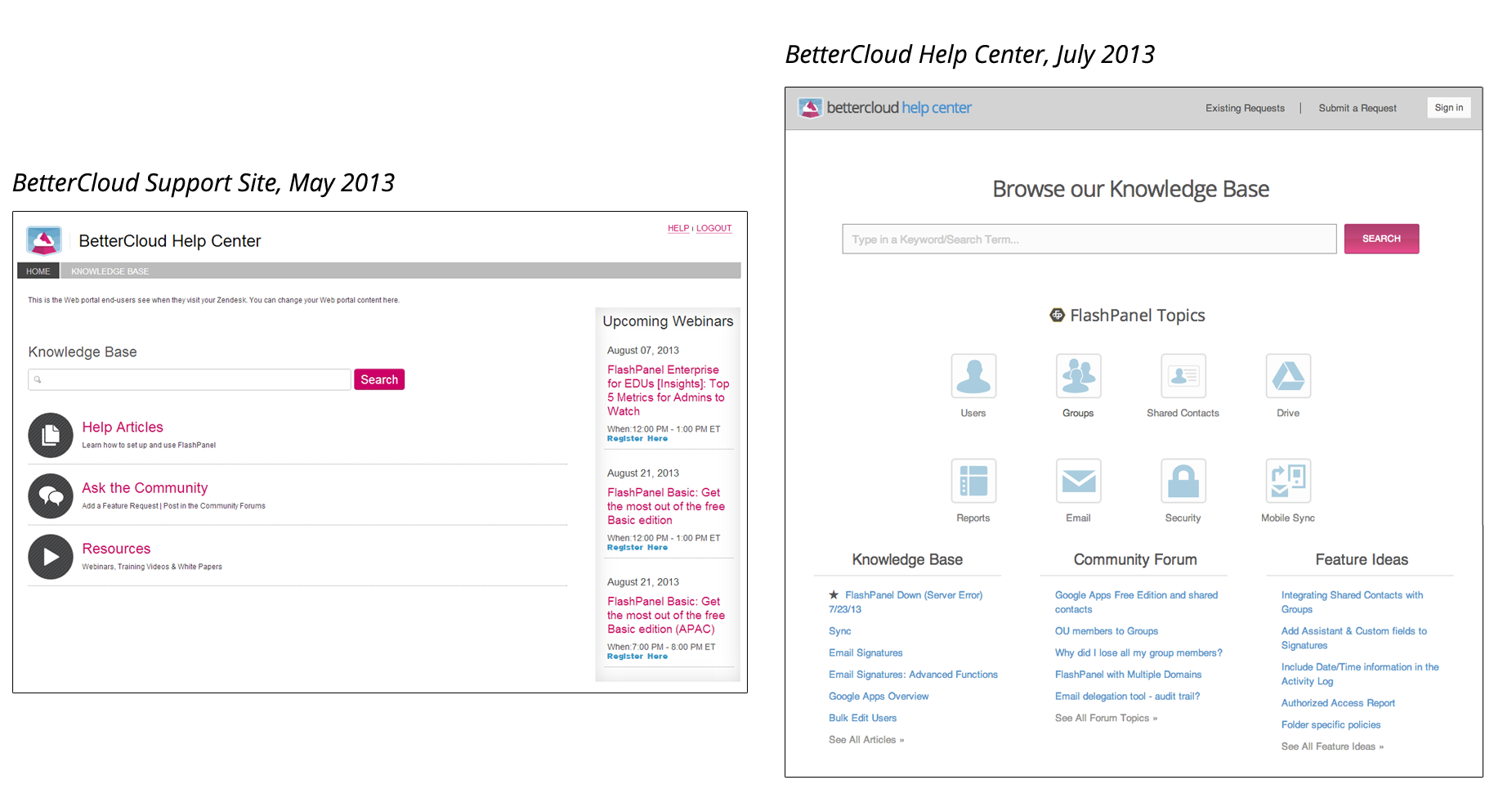Click the Search button in May site
This screenshot has width=1512, height=798.
tap(379, 379)
